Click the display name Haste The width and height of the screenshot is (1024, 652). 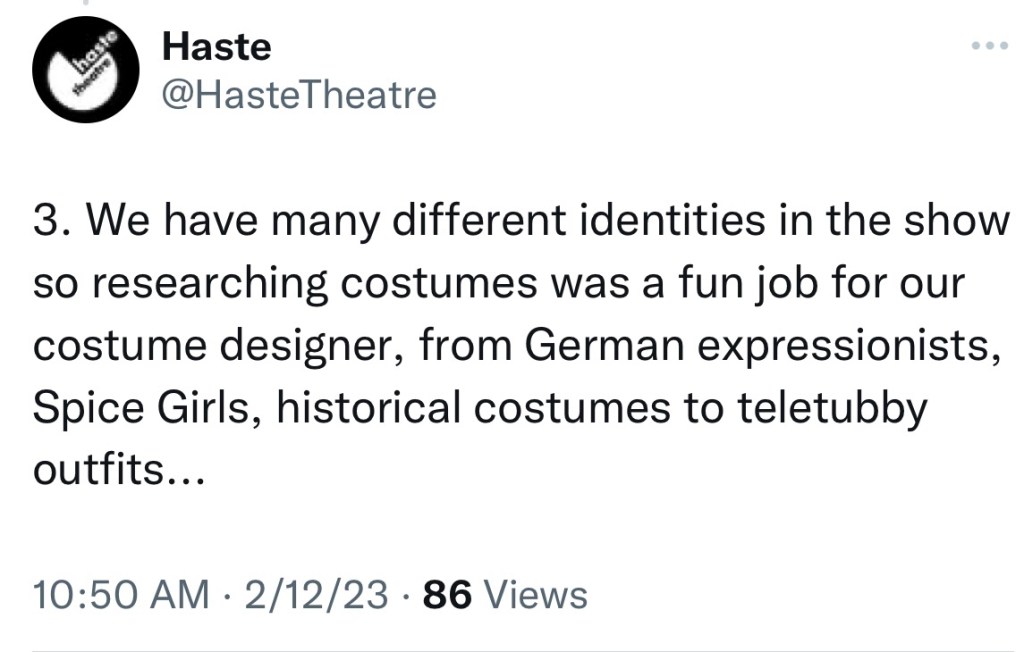pyautogui.click(x=216, y=45)
